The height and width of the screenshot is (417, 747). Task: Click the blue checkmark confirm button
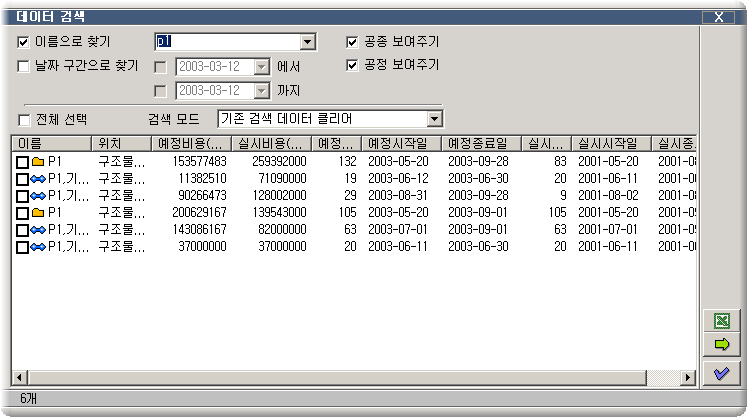coord(721,373)
